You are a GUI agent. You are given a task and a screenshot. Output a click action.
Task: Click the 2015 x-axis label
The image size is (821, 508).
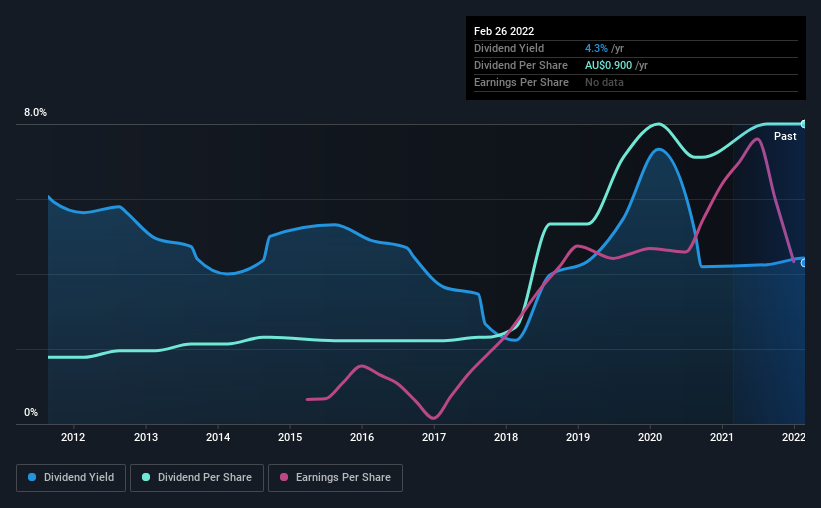[290, 437]
